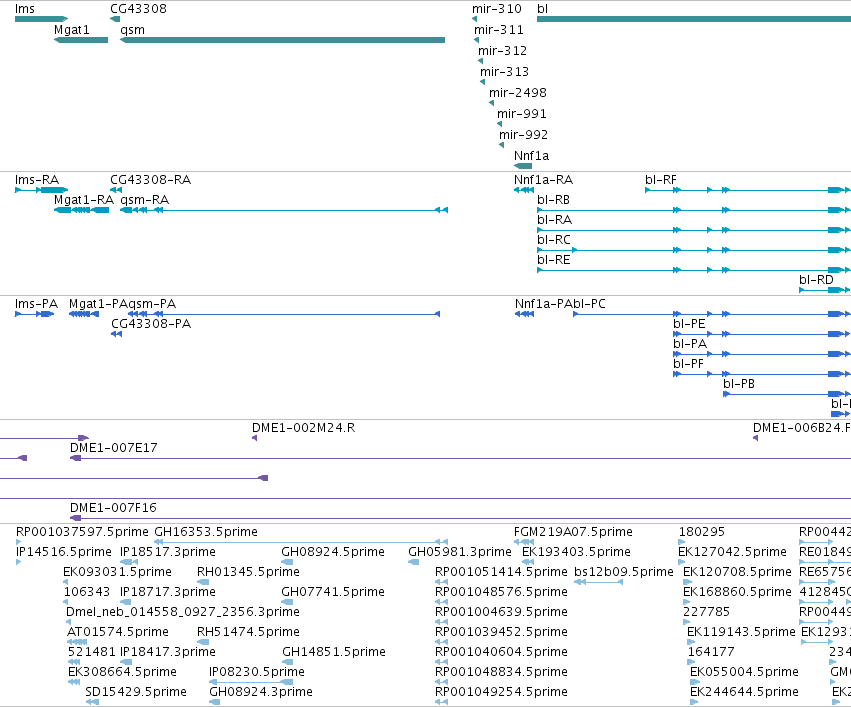
Task: Click the Mgat1 gene label
Action: [x=72, y=30]
